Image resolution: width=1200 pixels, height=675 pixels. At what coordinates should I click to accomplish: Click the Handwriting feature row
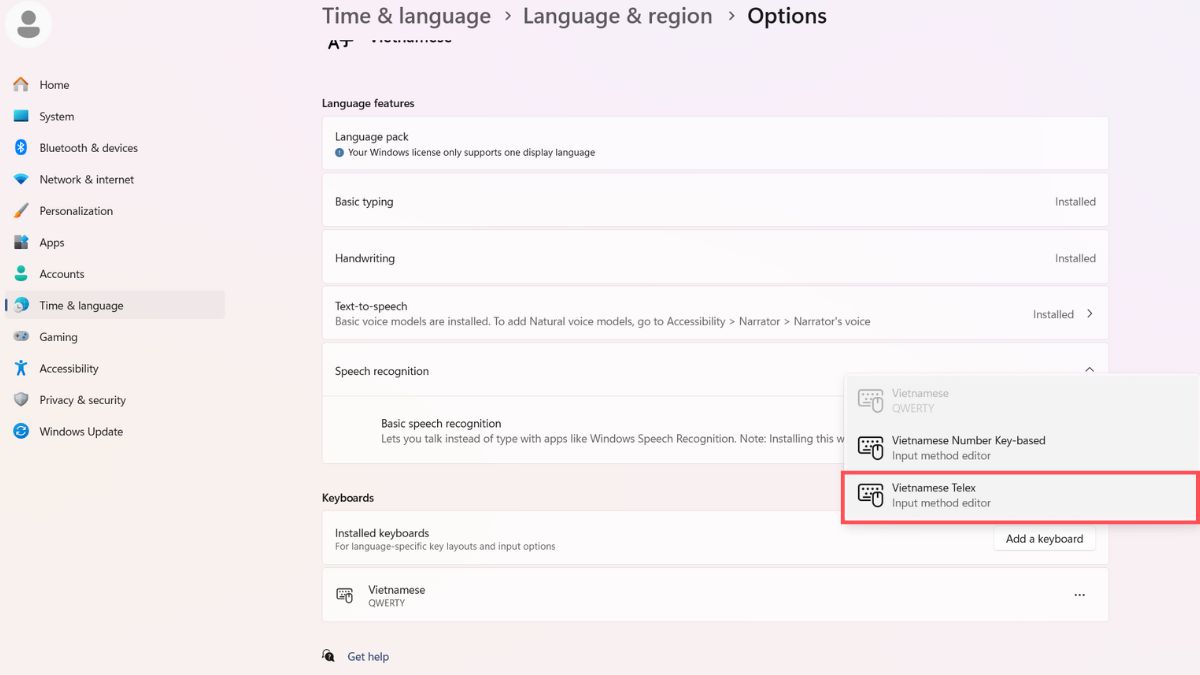click(x=715, y=258)
